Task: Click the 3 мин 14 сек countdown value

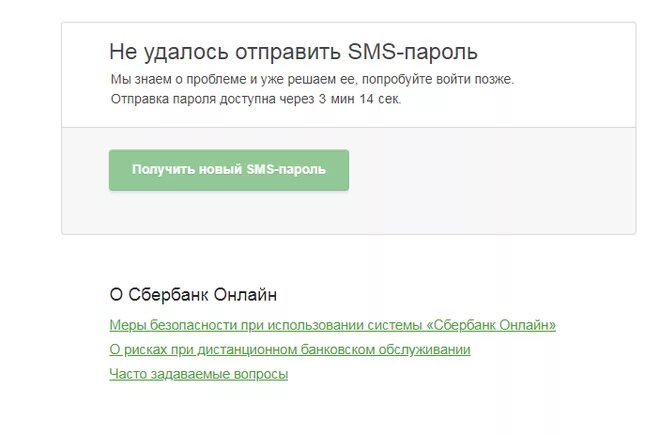Action: [360, 99]
